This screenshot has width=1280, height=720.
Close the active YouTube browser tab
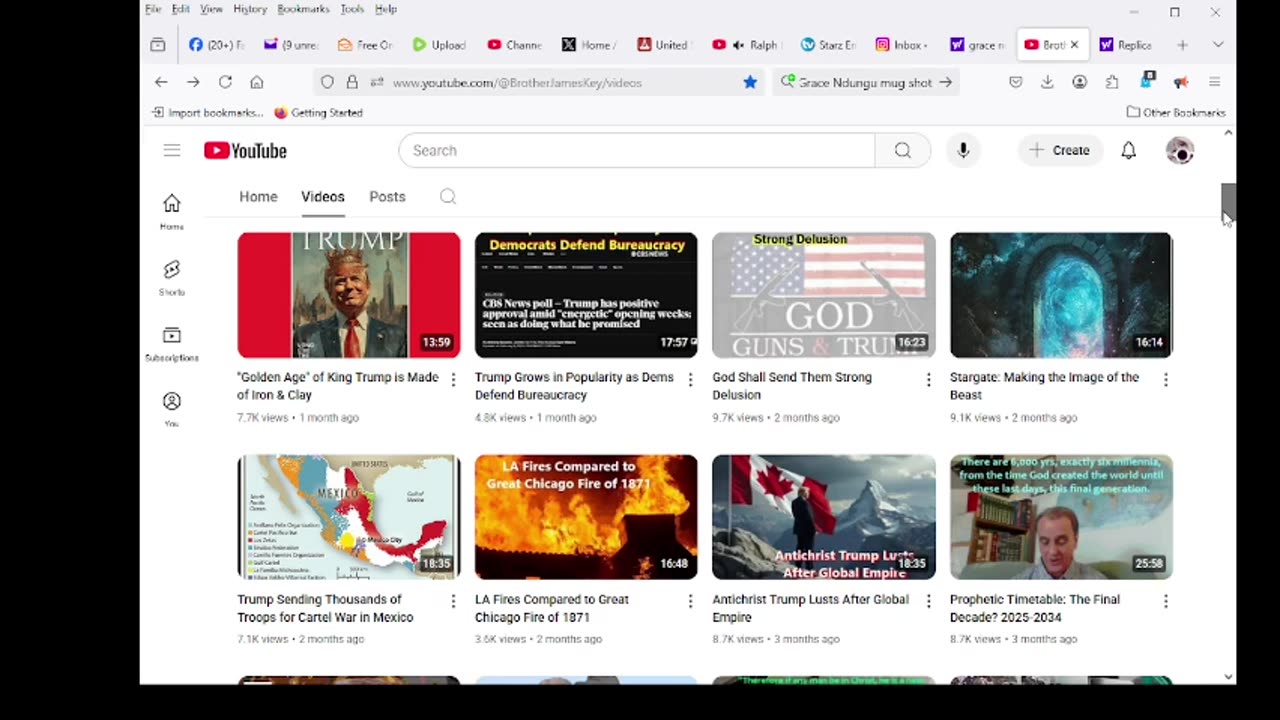pyautogui.click(x=1075, y=45)
